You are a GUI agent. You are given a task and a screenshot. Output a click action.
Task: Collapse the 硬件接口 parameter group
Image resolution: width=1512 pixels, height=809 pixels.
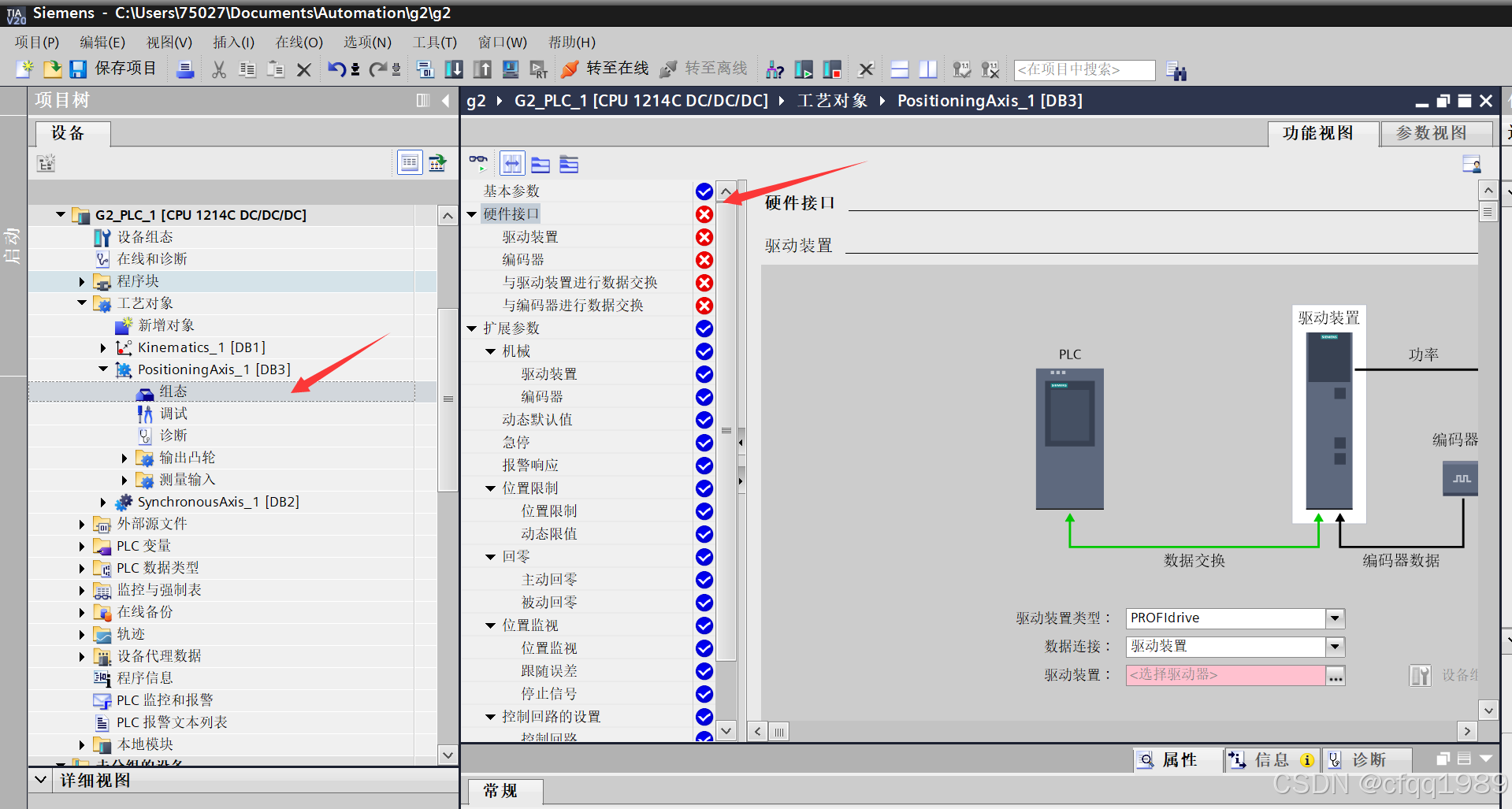pyautogui.click(x=472, y=214)
